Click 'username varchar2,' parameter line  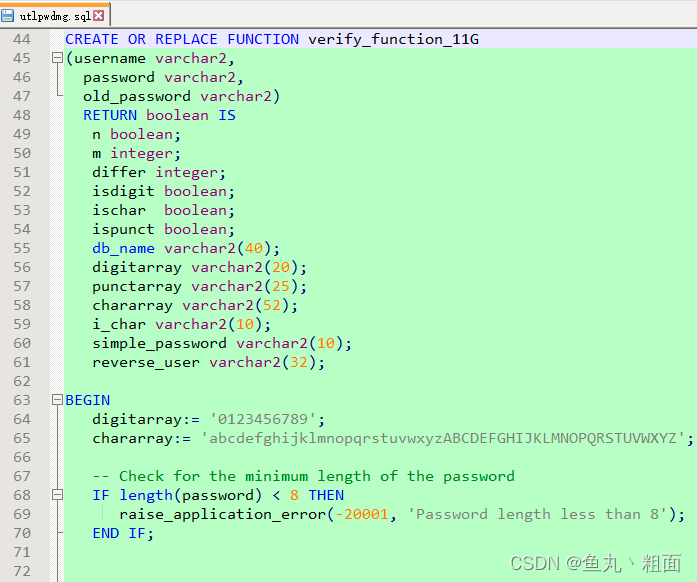click(x=150, y=58)
